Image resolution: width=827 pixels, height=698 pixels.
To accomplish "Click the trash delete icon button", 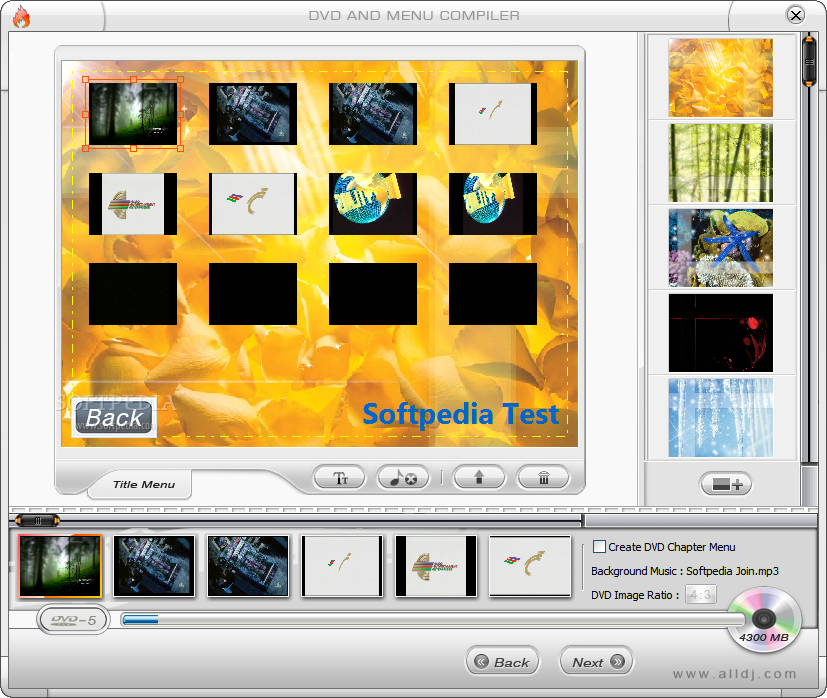I will click(x=543, y=478).
